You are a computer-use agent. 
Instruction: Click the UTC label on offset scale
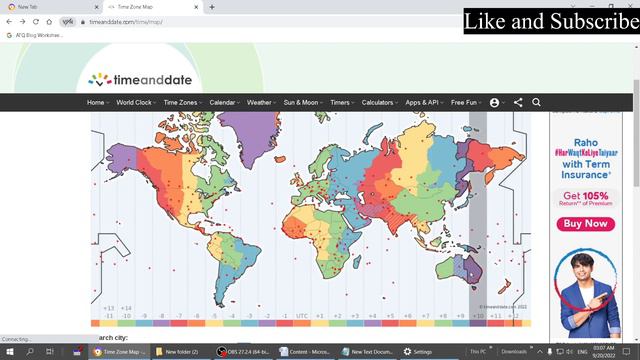pos(302,316)
